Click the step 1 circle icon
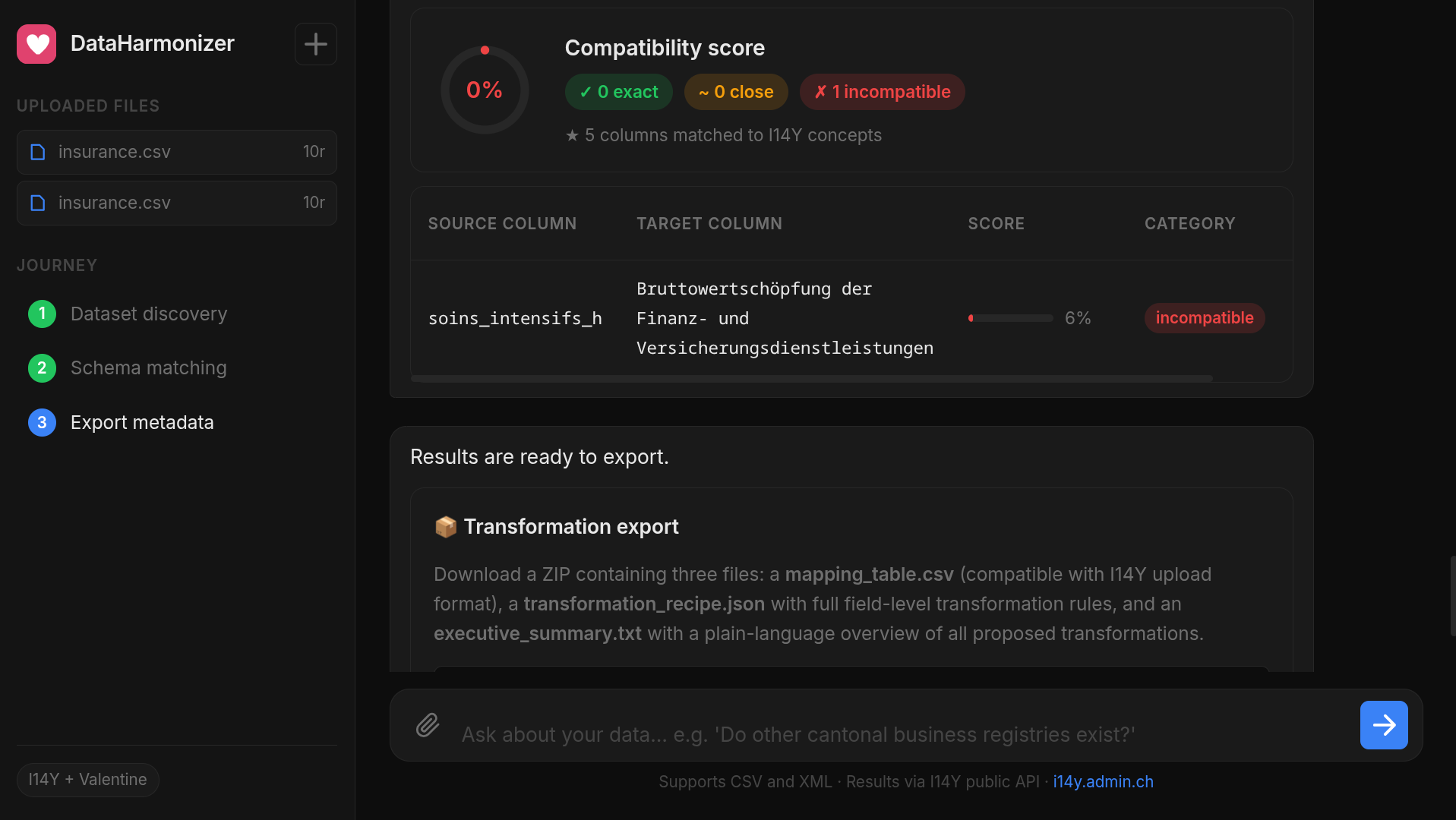 [42, 314]
